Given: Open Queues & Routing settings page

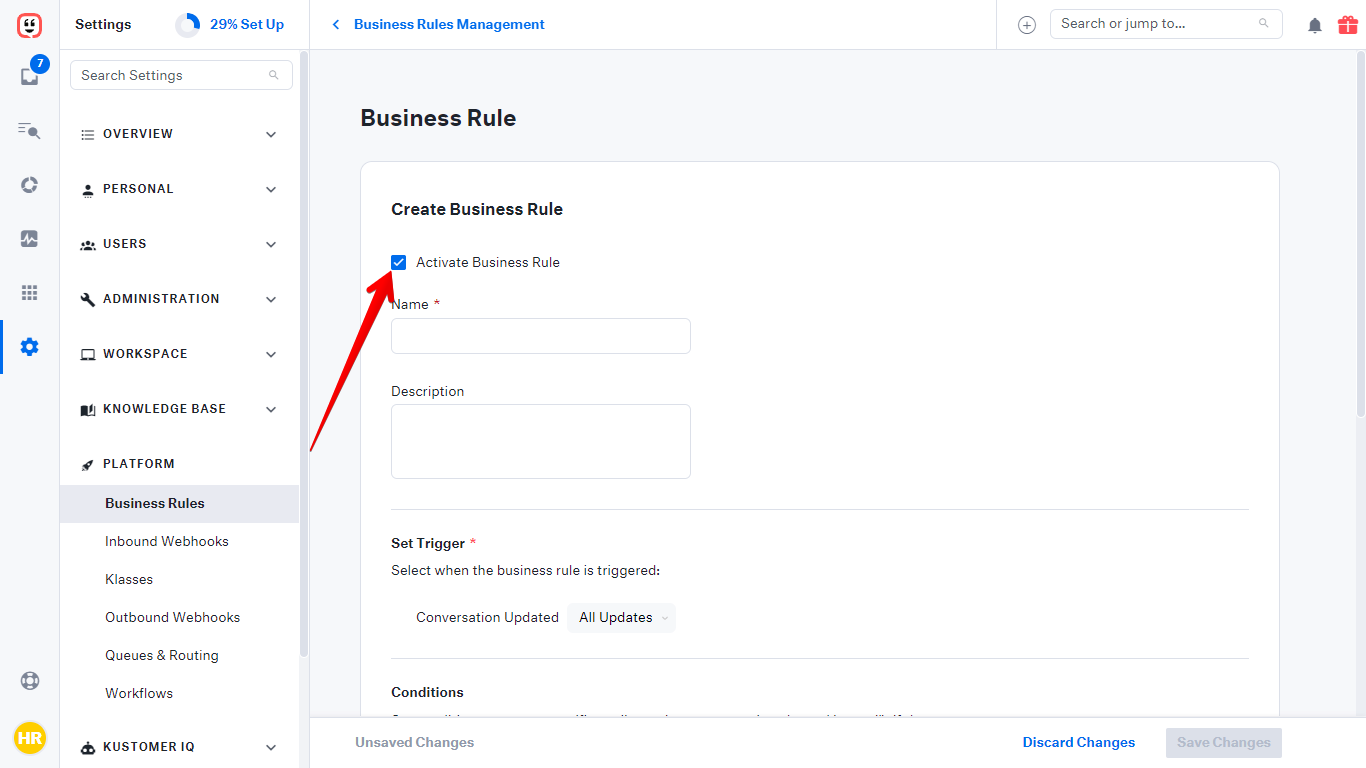Looking at the screenshot, I should [162, 655].
